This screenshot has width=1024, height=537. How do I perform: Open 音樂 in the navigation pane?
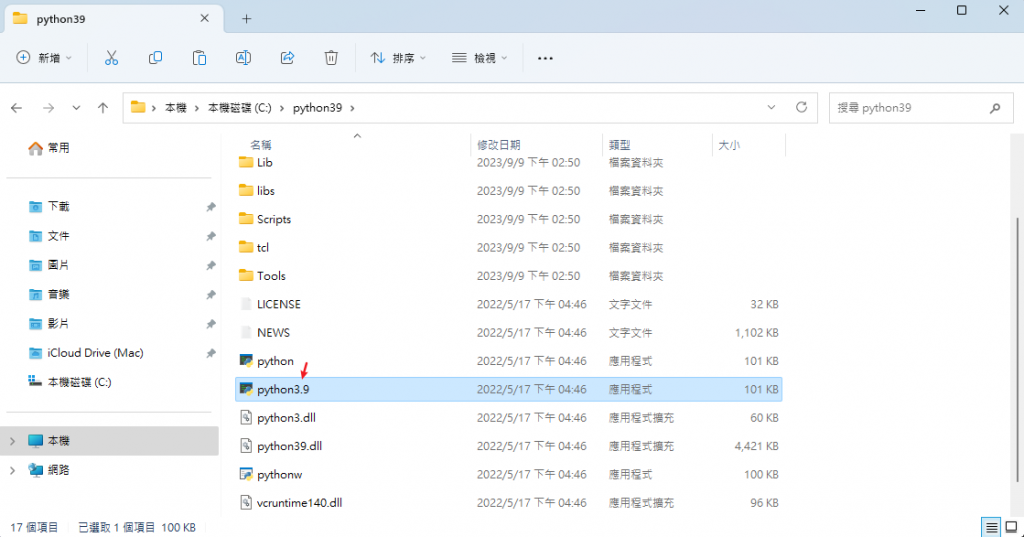click(58, 294)
